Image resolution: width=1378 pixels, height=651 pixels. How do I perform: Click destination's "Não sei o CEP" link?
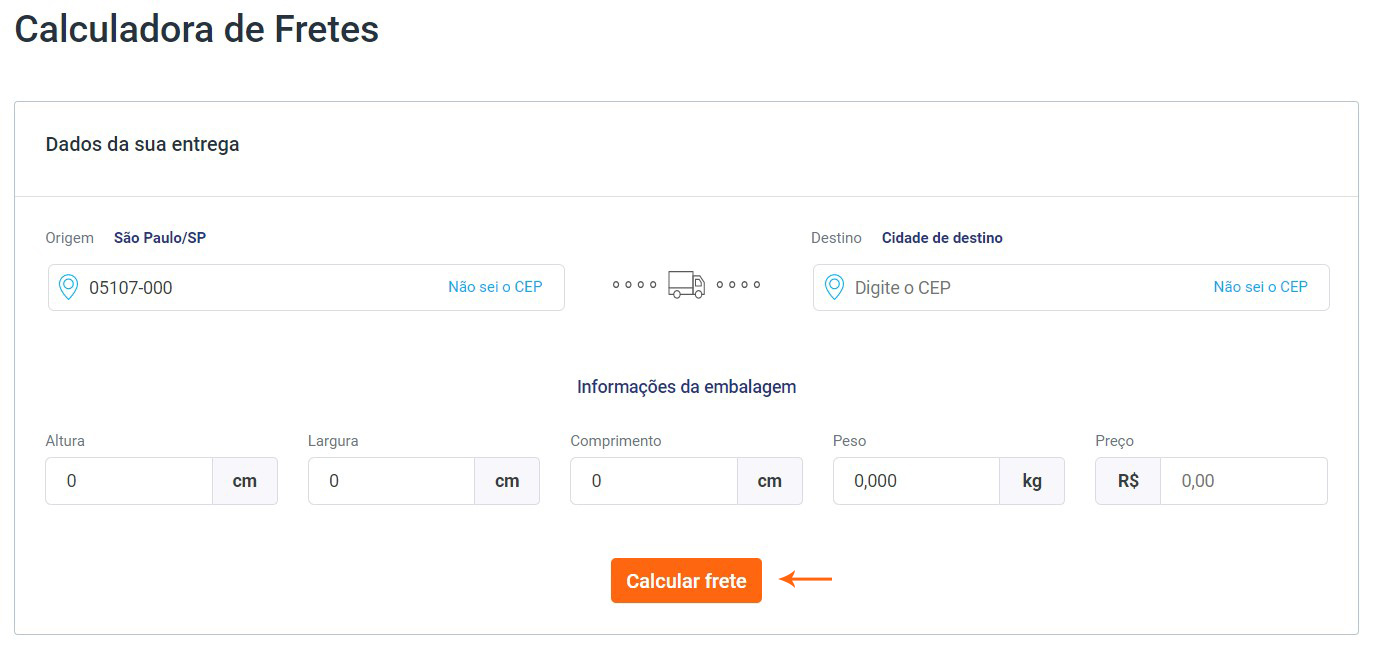[1260, 287]
